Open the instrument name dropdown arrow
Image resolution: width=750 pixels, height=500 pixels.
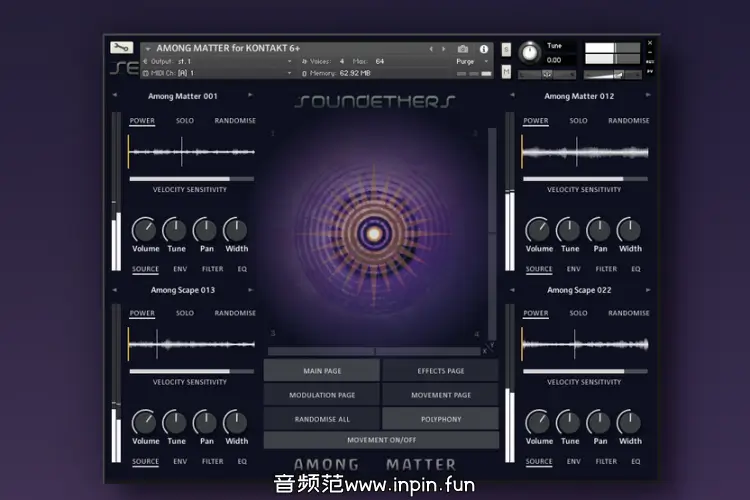point(148,49)
